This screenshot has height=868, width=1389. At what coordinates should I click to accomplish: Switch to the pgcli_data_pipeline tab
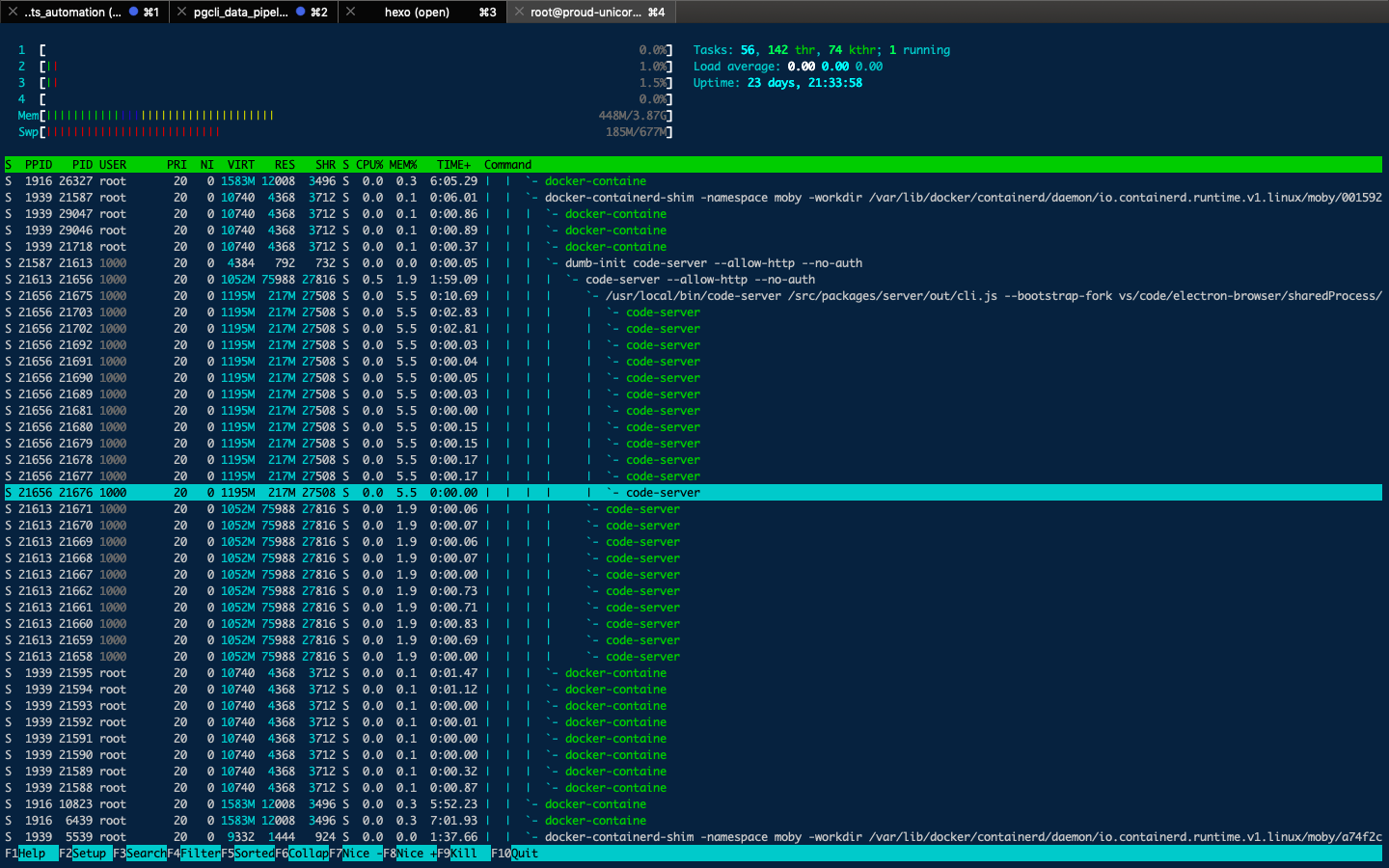tap(240, 12)
